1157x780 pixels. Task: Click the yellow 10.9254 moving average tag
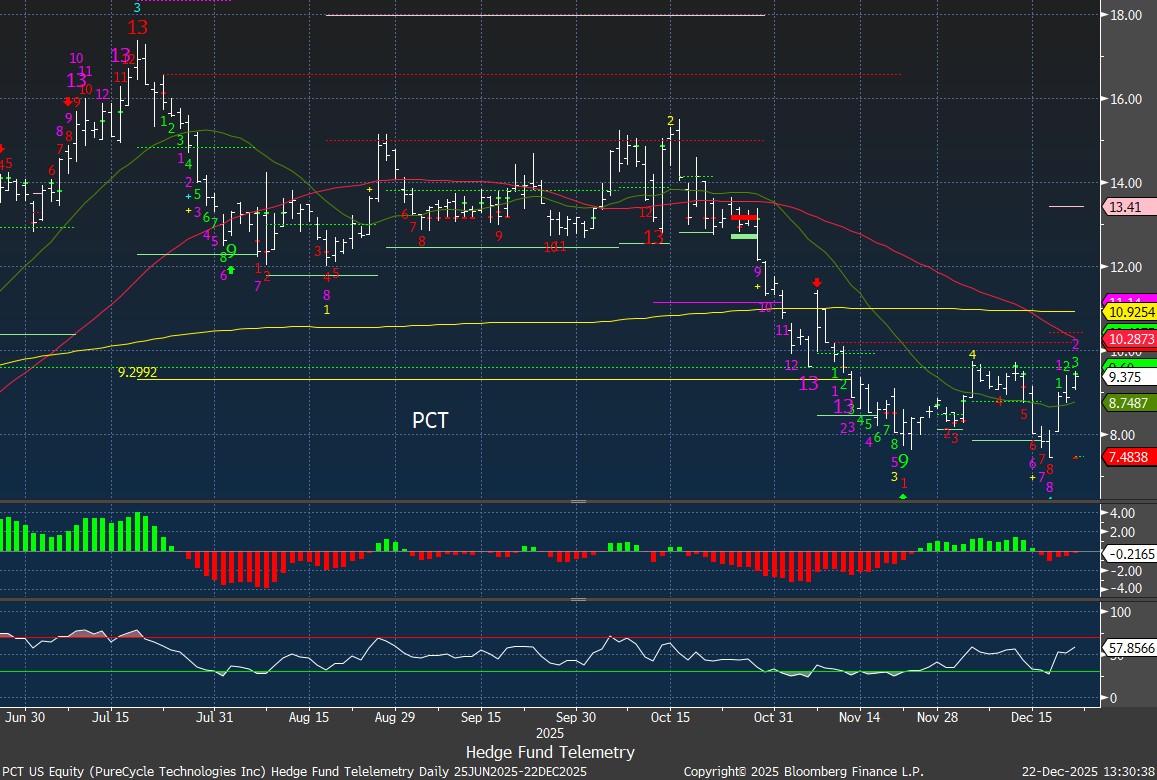pyautogui.click(x=1129, y=312)
